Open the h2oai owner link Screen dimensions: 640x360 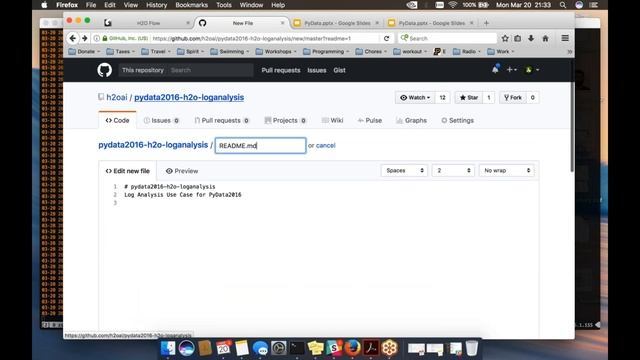117,97
